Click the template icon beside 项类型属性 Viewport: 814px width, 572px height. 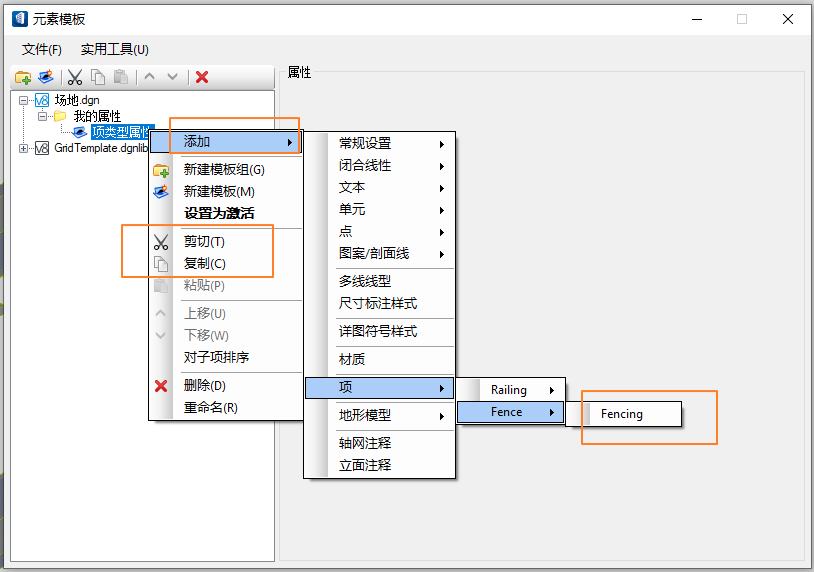pos(80,132)
